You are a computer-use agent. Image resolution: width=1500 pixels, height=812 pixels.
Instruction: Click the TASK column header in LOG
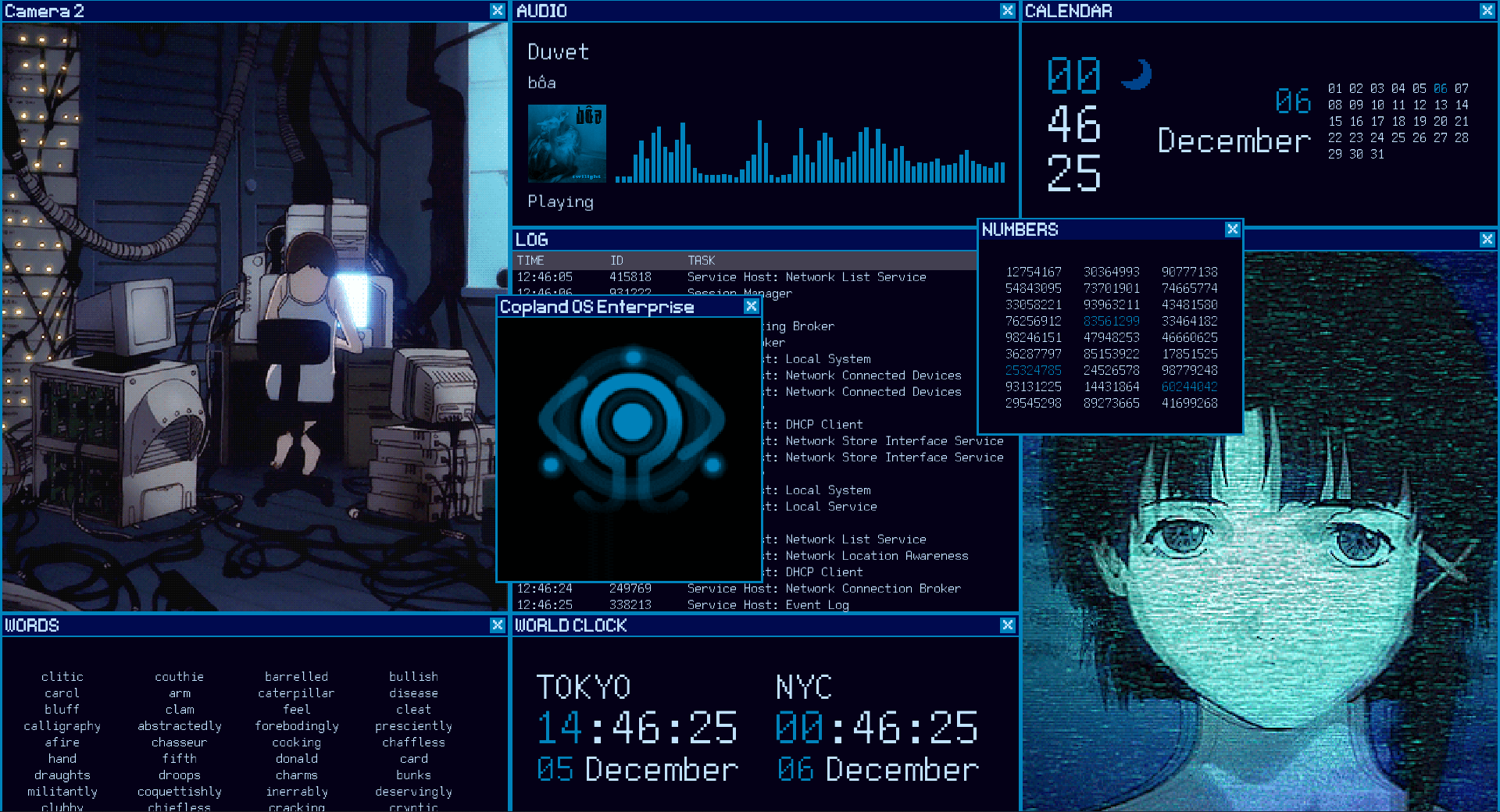(x=701, y=260)
